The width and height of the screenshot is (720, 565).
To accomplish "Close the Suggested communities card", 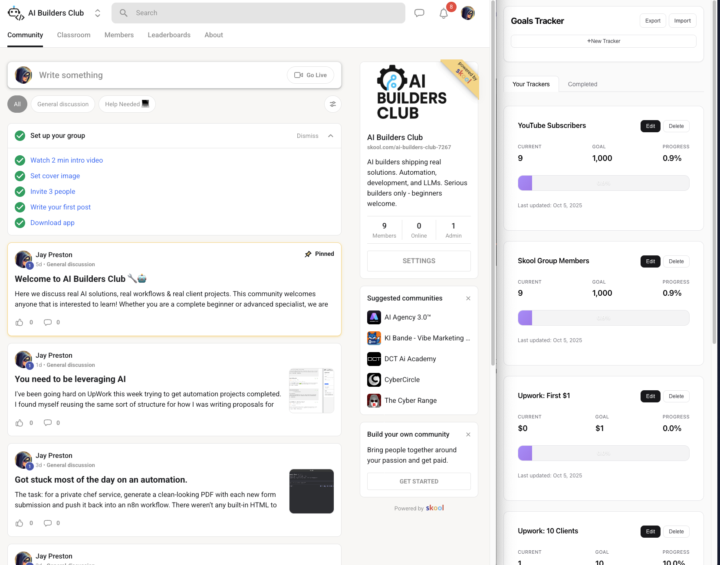I will 468,299.
